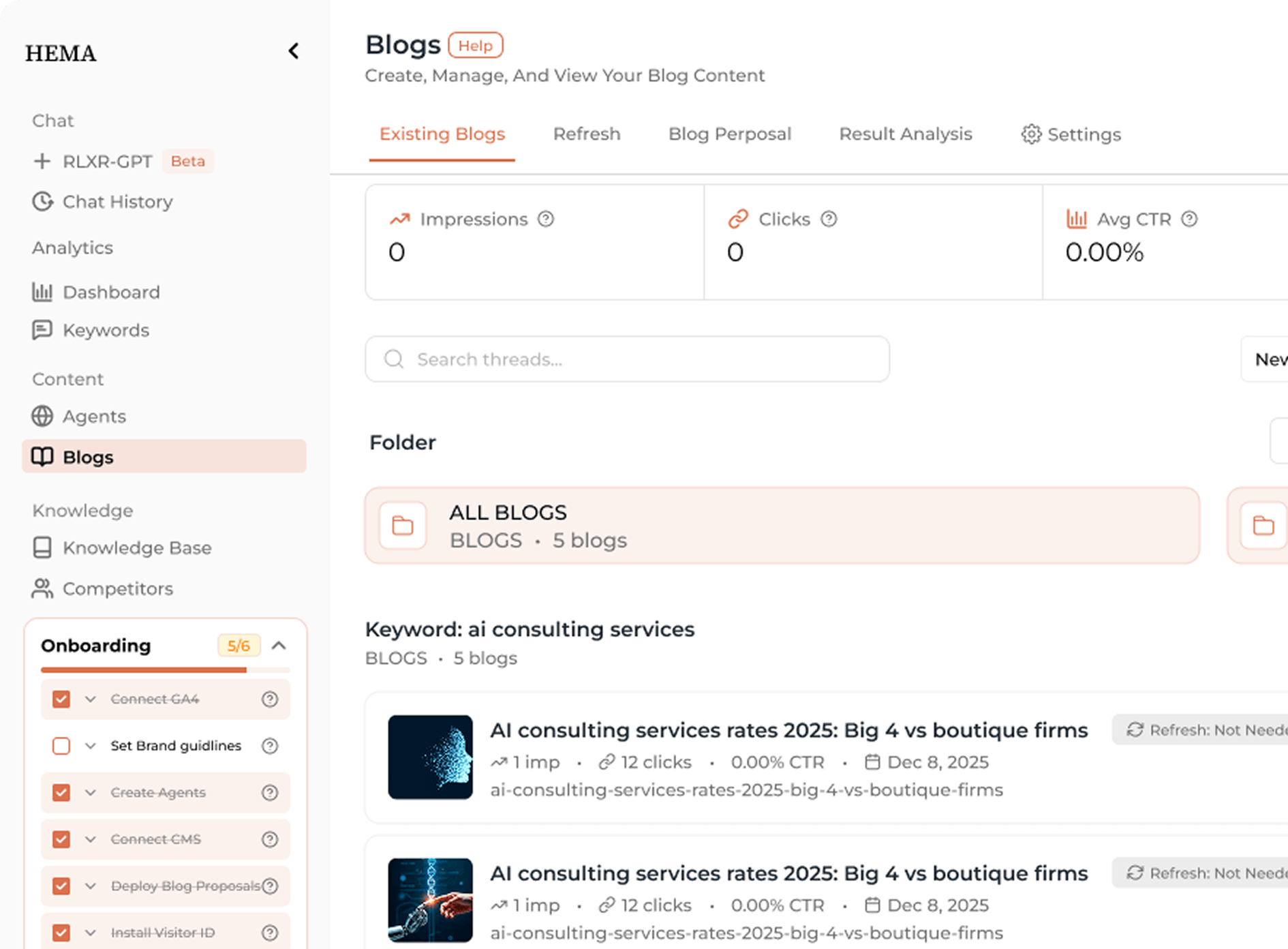
Task: Click the Help button next to Blogs
Action: [x=475, y=45]
